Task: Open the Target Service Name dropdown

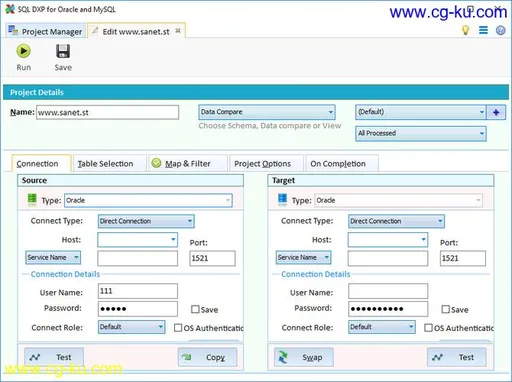Action: tap(303, 257)
